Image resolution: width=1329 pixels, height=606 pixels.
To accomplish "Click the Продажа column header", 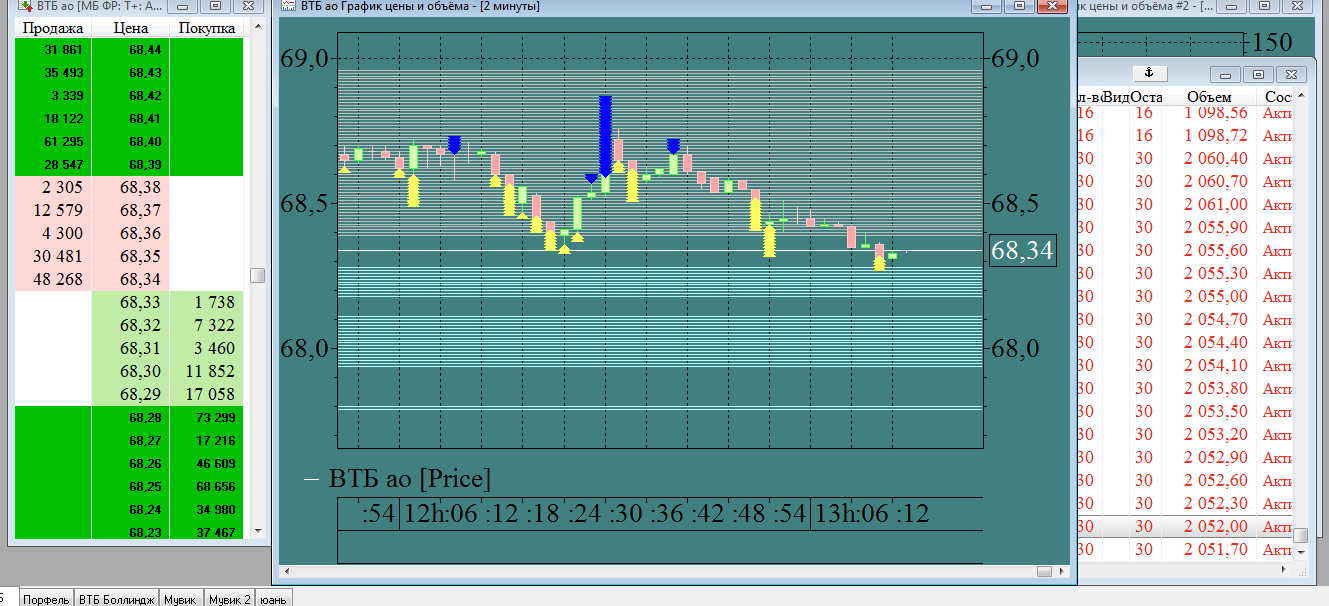I will point(52,28).
